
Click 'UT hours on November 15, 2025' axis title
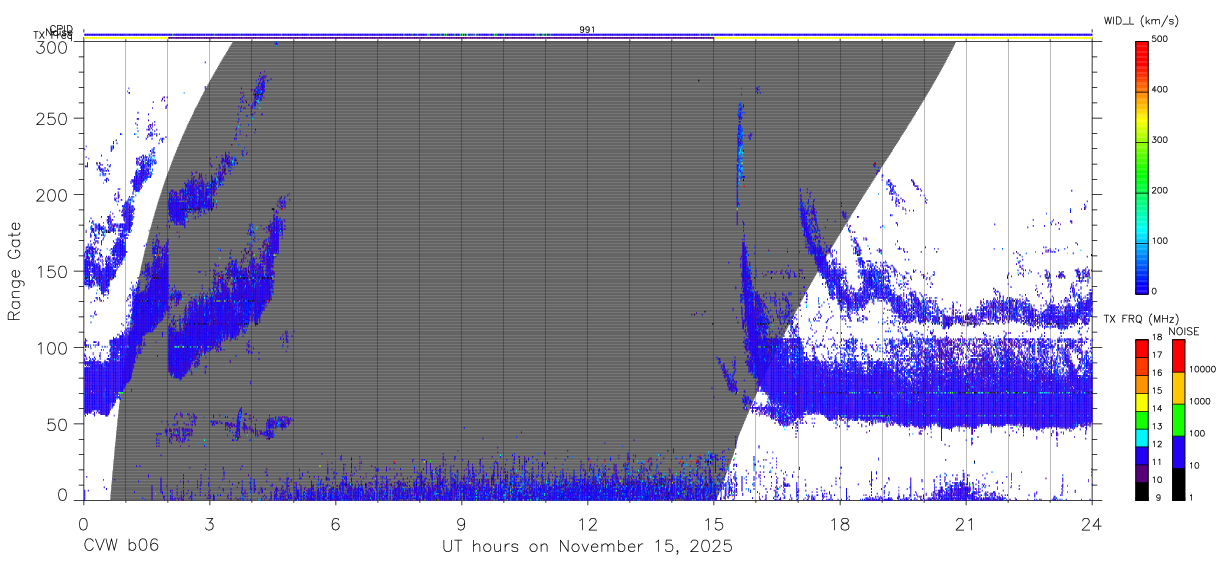click(x=588, y=547)
